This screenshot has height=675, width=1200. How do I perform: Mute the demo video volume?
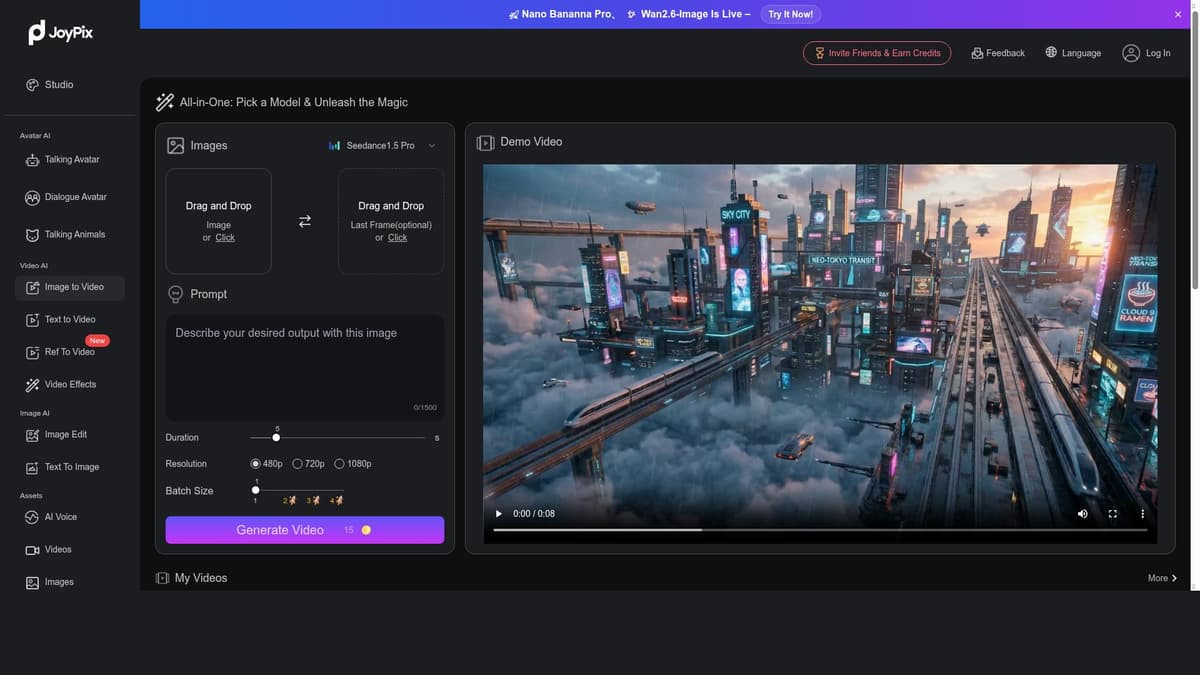(1082, 514)
